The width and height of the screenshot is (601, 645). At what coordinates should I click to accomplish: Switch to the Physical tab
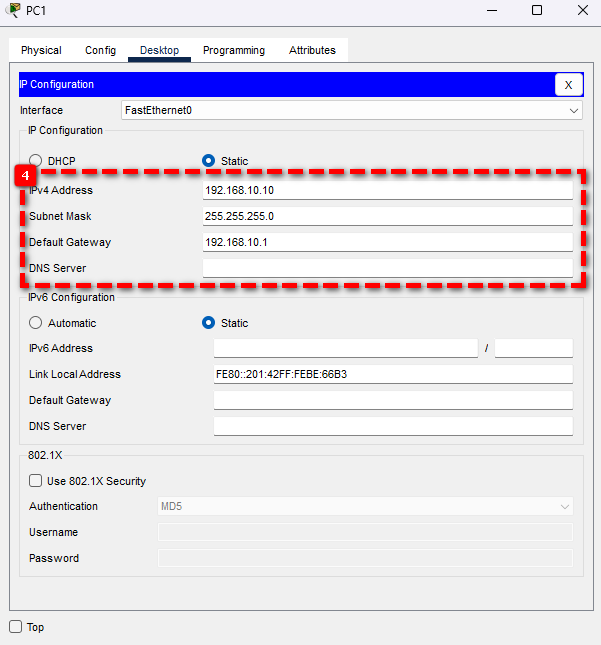tap(41, 50)
